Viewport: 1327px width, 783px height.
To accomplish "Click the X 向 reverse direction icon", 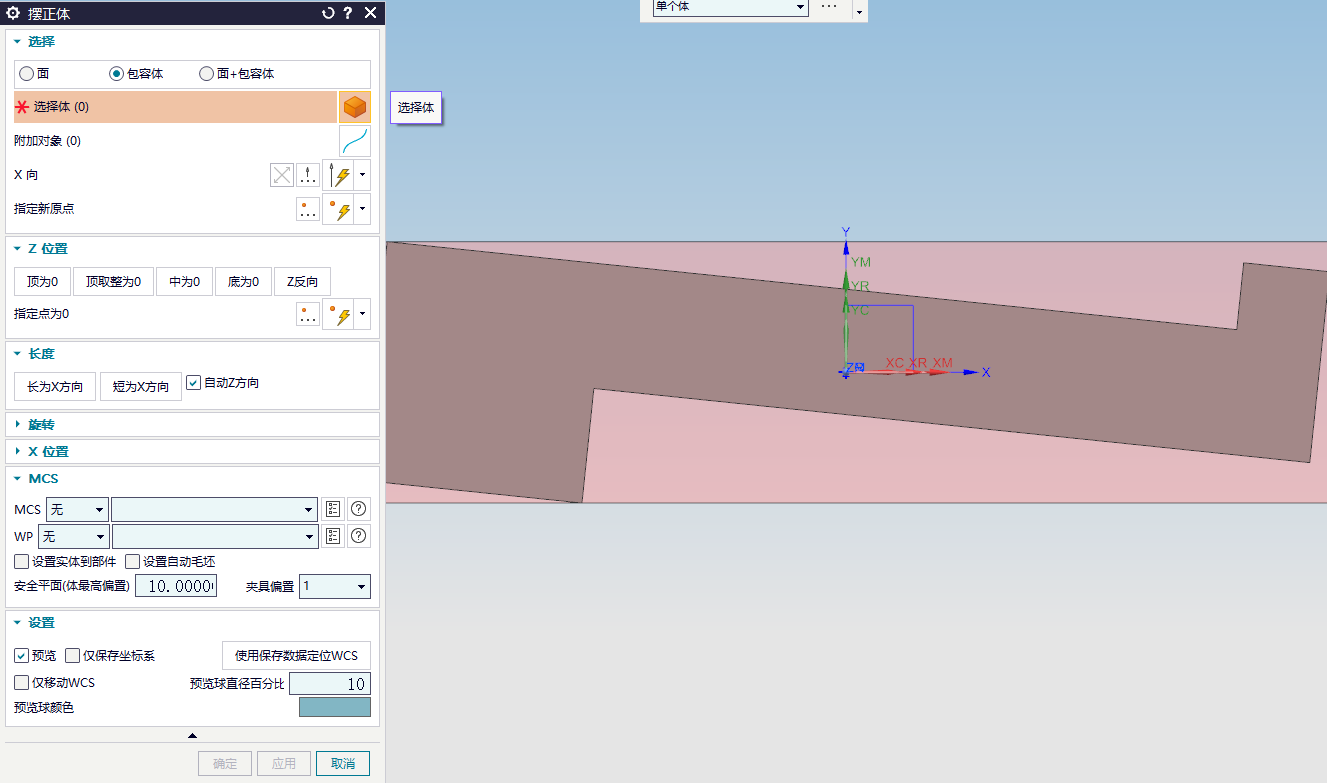I will [x=282, y=176].
